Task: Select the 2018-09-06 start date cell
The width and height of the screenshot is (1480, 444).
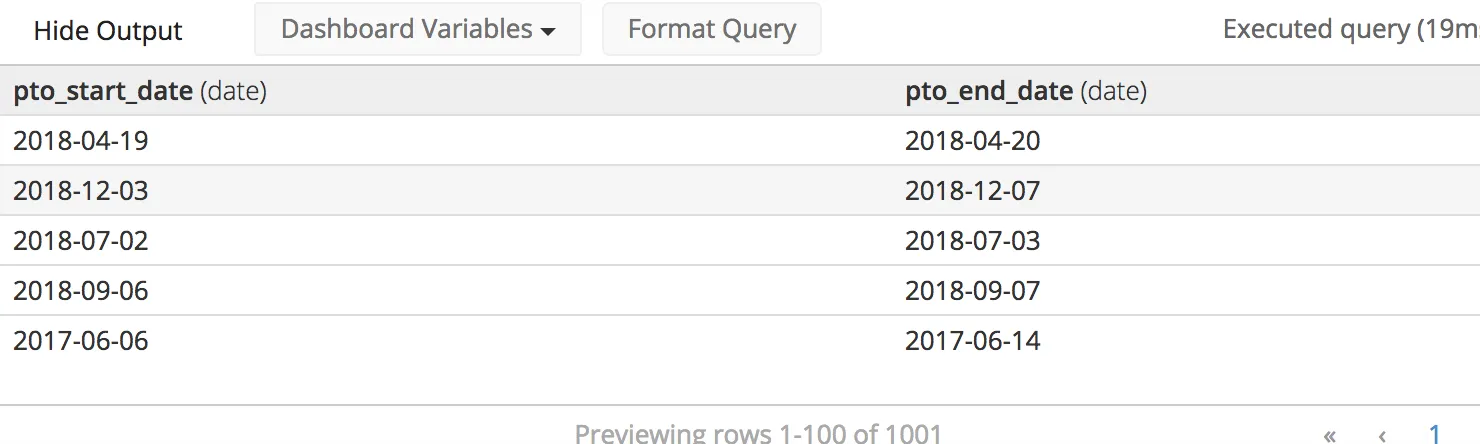Action: coord(81,291)
